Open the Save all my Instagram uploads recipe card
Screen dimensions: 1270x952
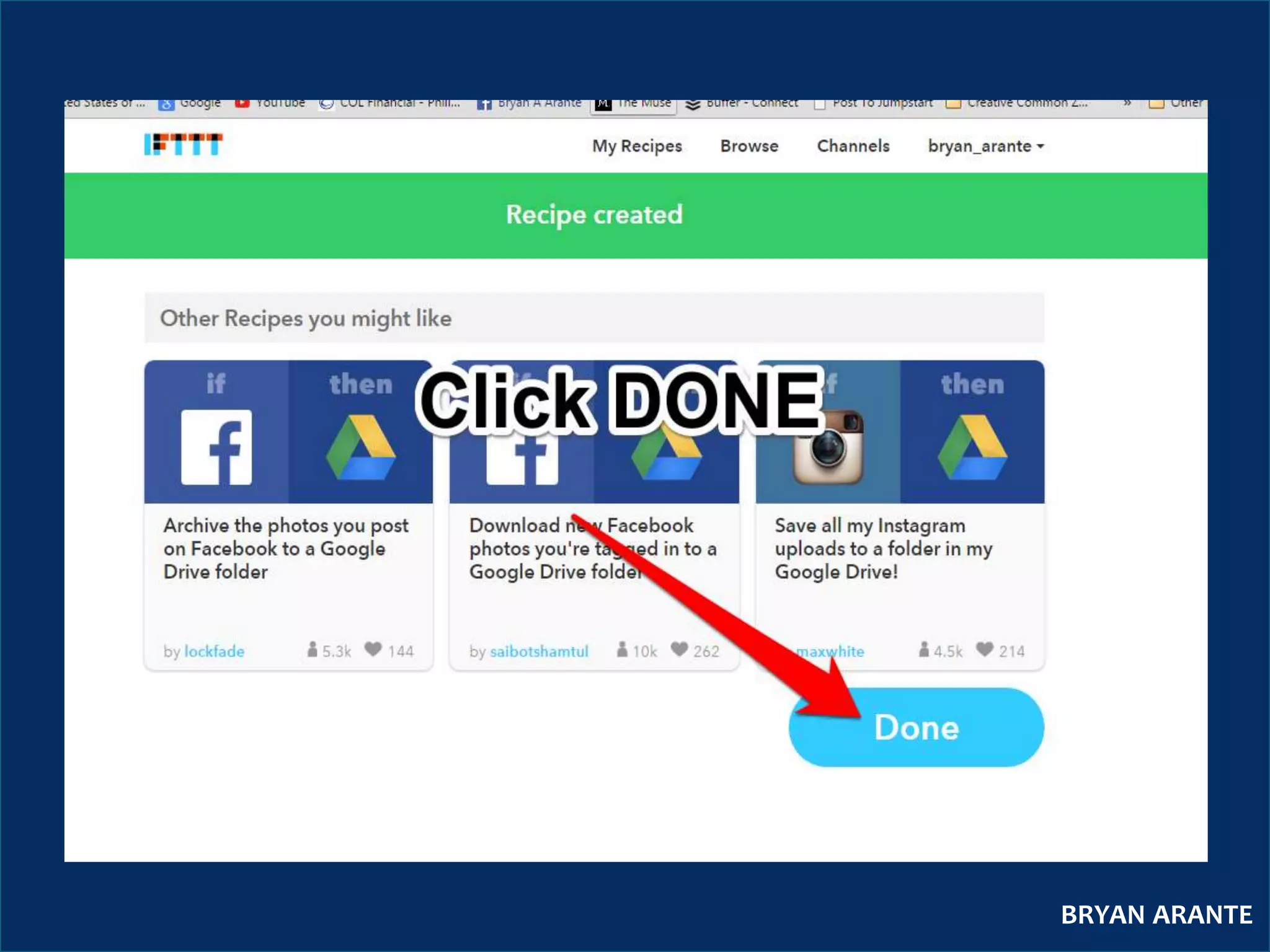coord(883,549)
